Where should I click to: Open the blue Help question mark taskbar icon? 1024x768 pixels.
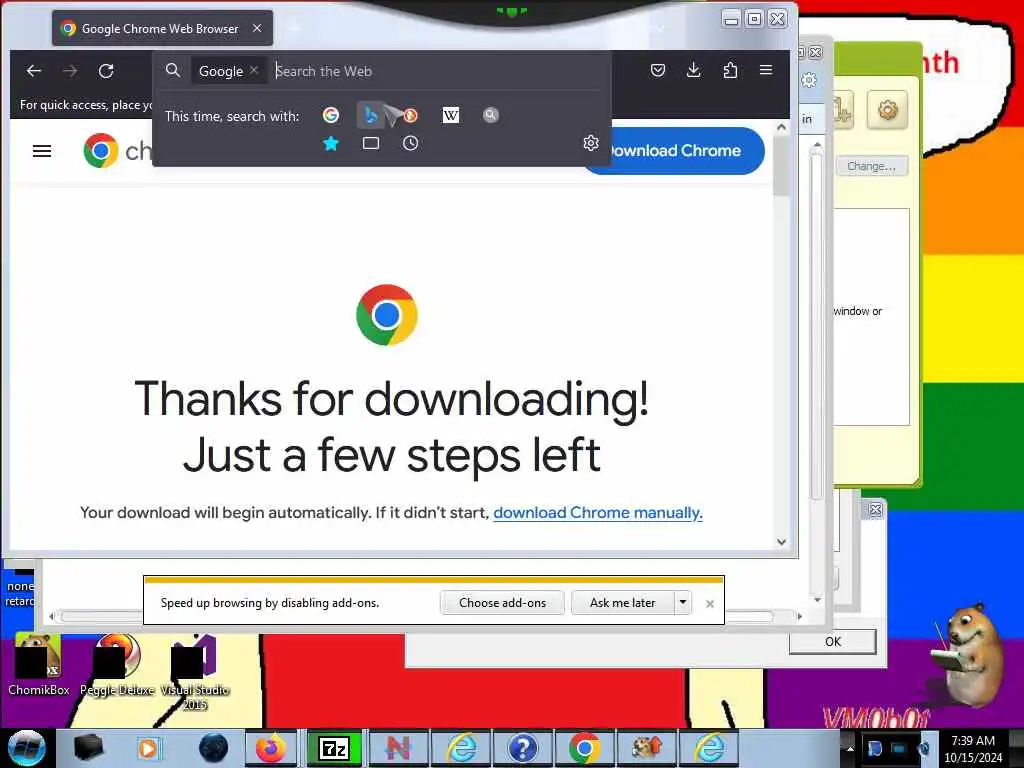pyautogui.click(x=523, y=748)
